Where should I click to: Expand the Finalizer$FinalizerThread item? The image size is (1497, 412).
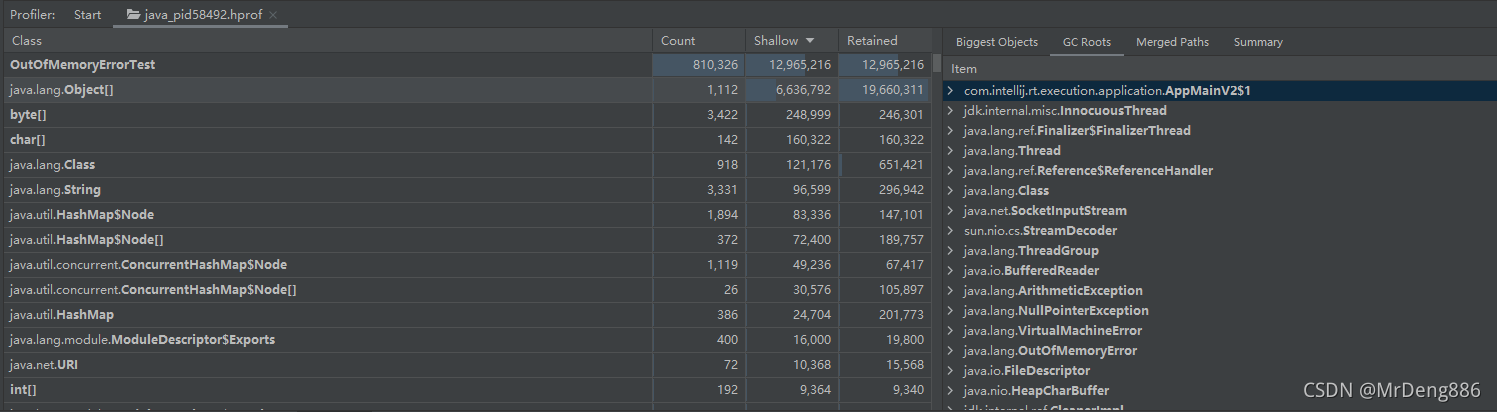tap(951, 131)
